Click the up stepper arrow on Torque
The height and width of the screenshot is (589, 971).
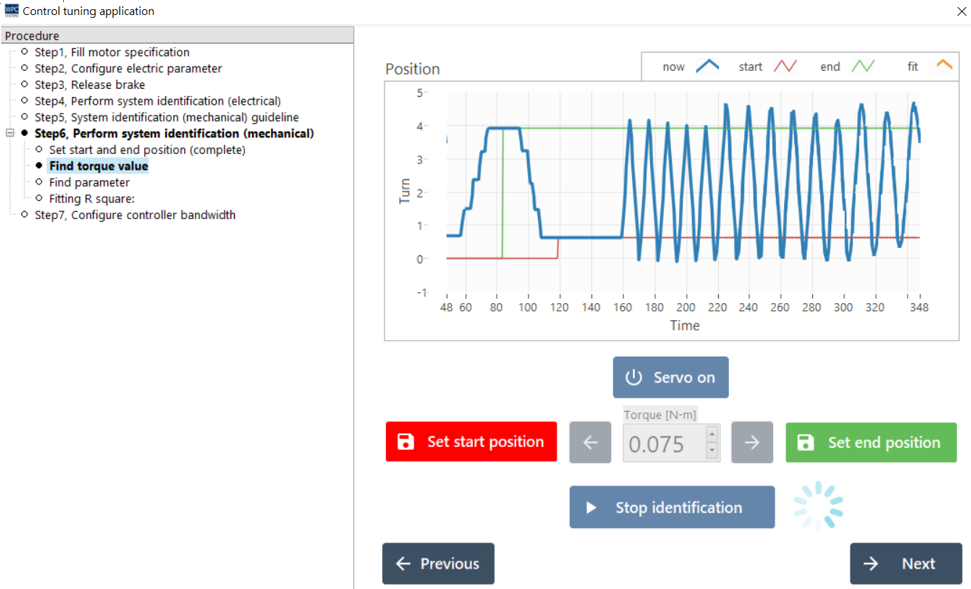(711, 435)
